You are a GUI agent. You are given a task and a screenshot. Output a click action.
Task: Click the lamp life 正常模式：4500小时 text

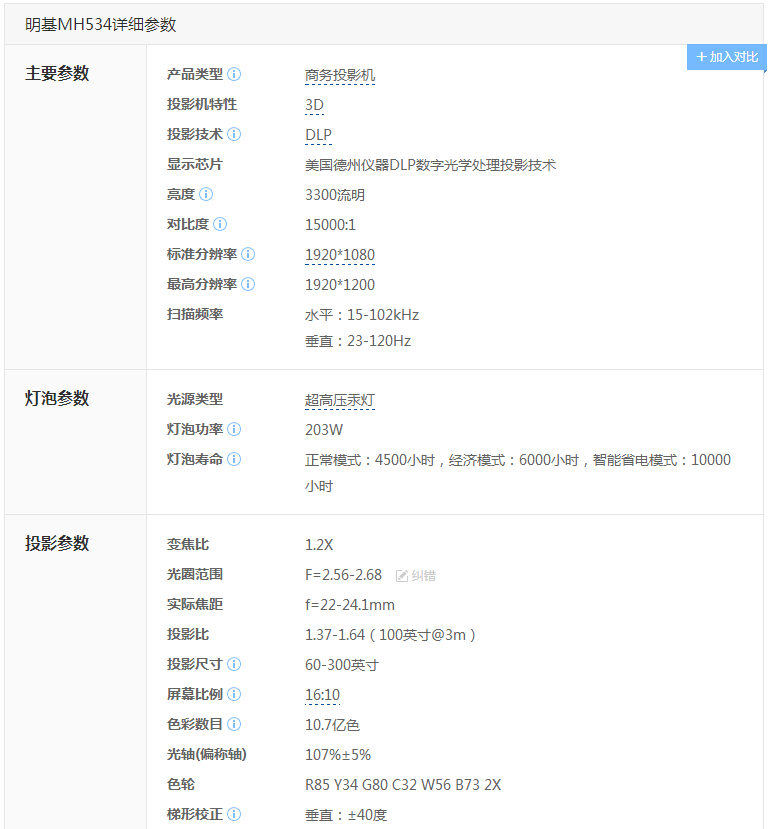coord(370,460)
